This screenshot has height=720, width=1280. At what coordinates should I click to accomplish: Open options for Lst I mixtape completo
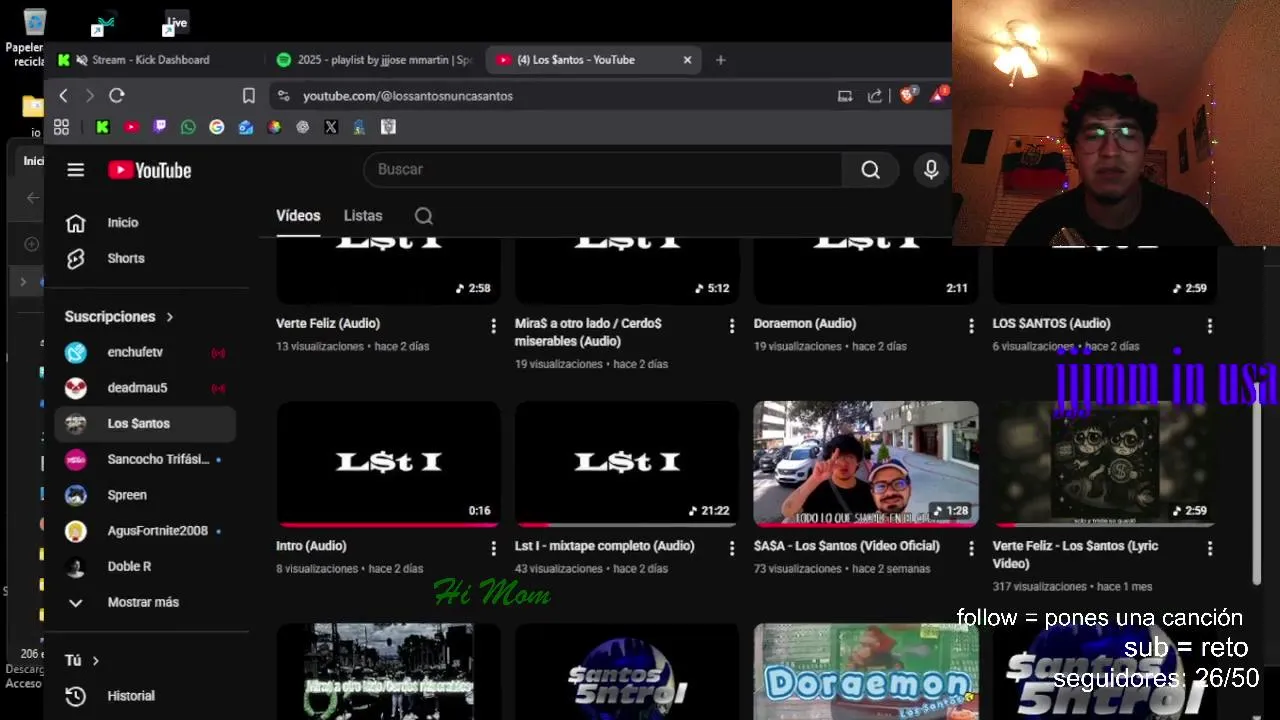coord(732,549)
